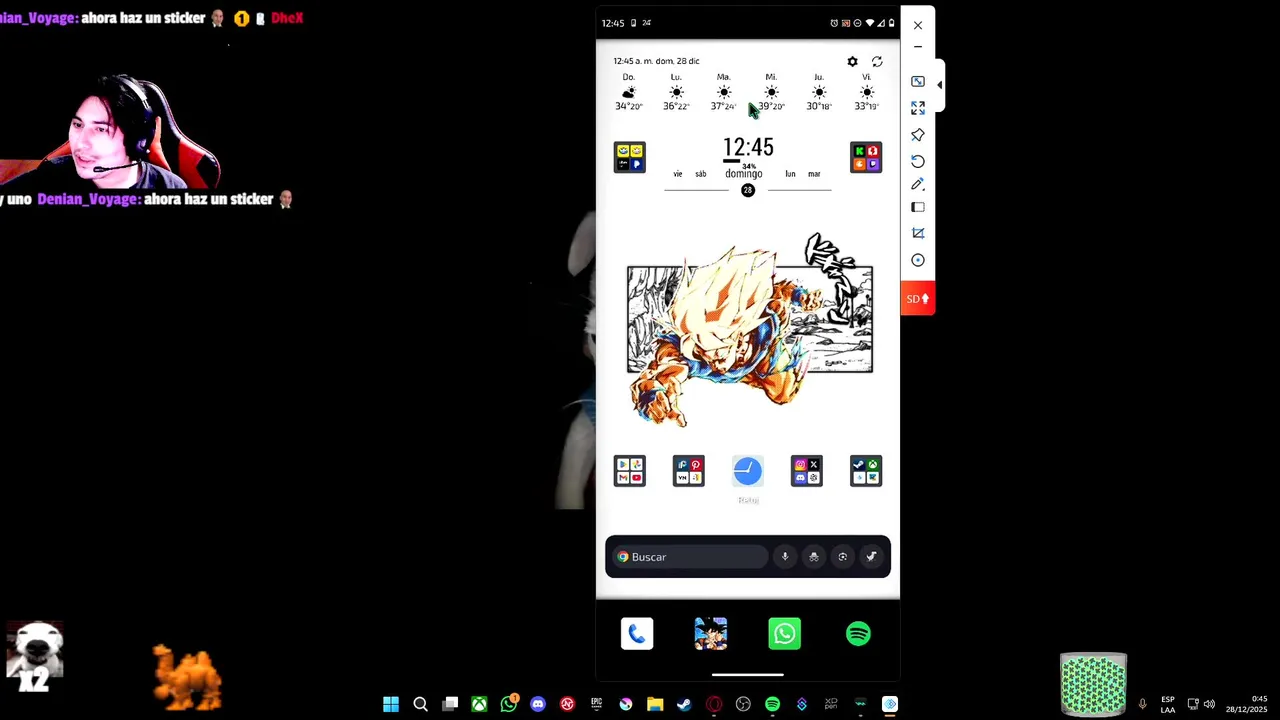Open Opera GX from the taskbar

714,704
